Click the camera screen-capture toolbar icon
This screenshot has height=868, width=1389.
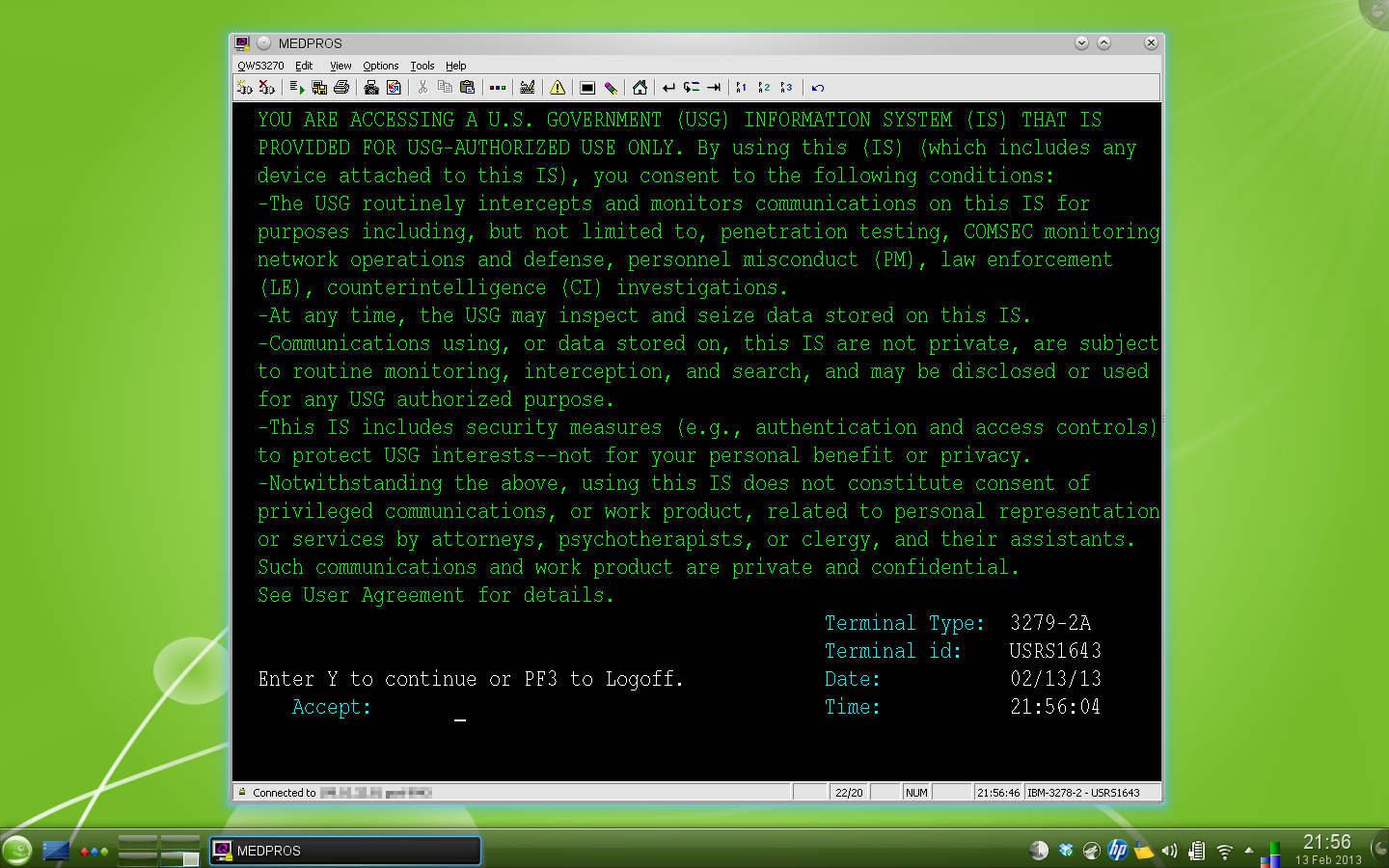point(371,88)
